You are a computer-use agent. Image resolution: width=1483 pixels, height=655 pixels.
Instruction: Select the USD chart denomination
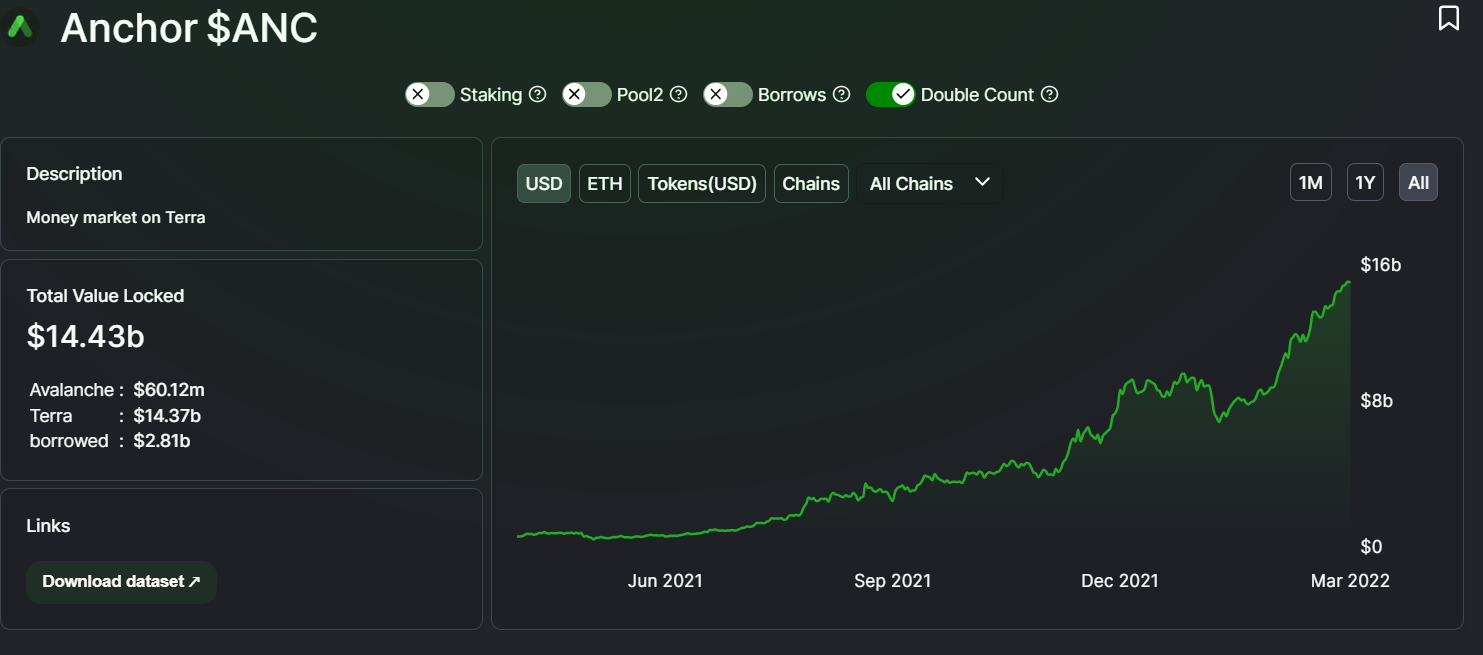pyautogui.click(x=544, y=184)
